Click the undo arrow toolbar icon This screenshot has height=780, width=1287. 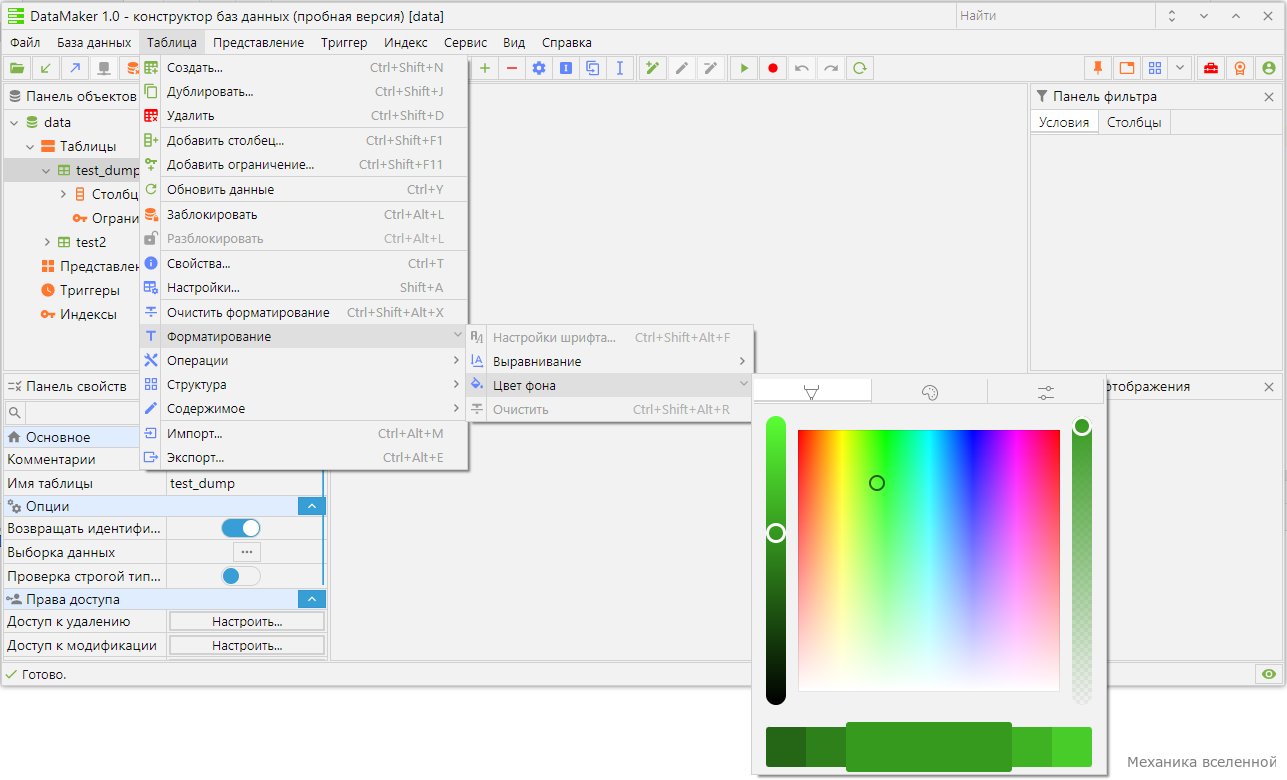(x=801, y=68)
